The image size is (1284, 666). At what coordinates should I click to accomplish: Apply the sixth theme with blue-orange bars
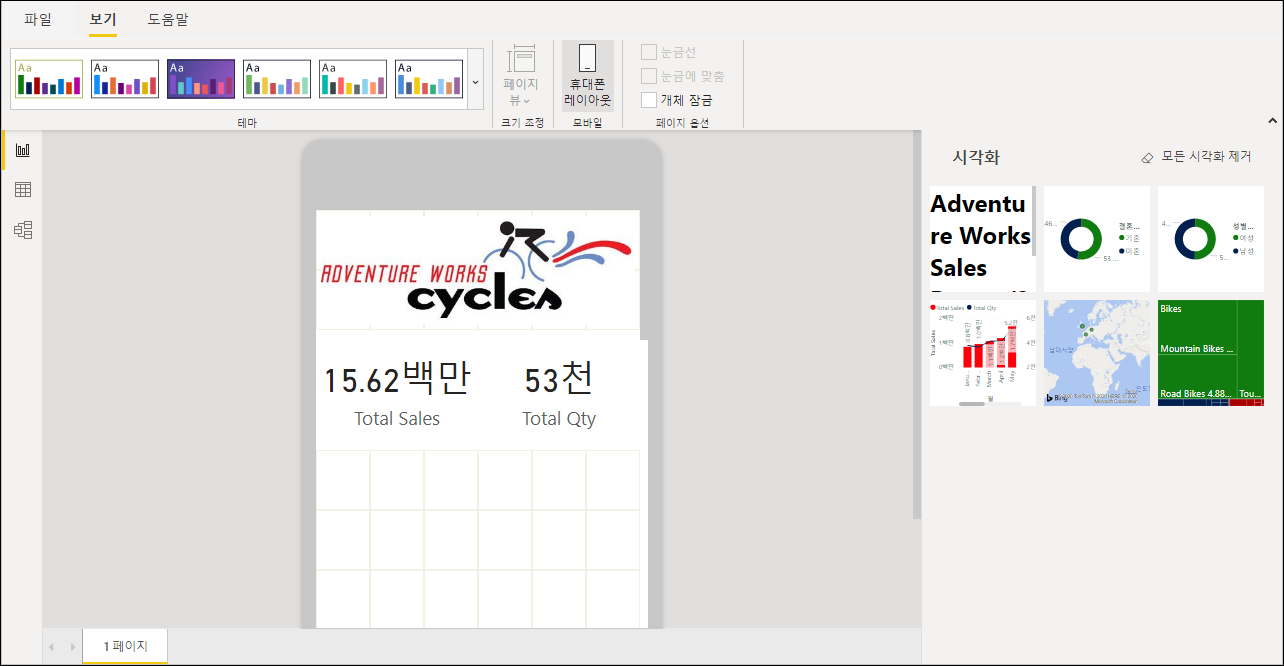tap(429, 79)
